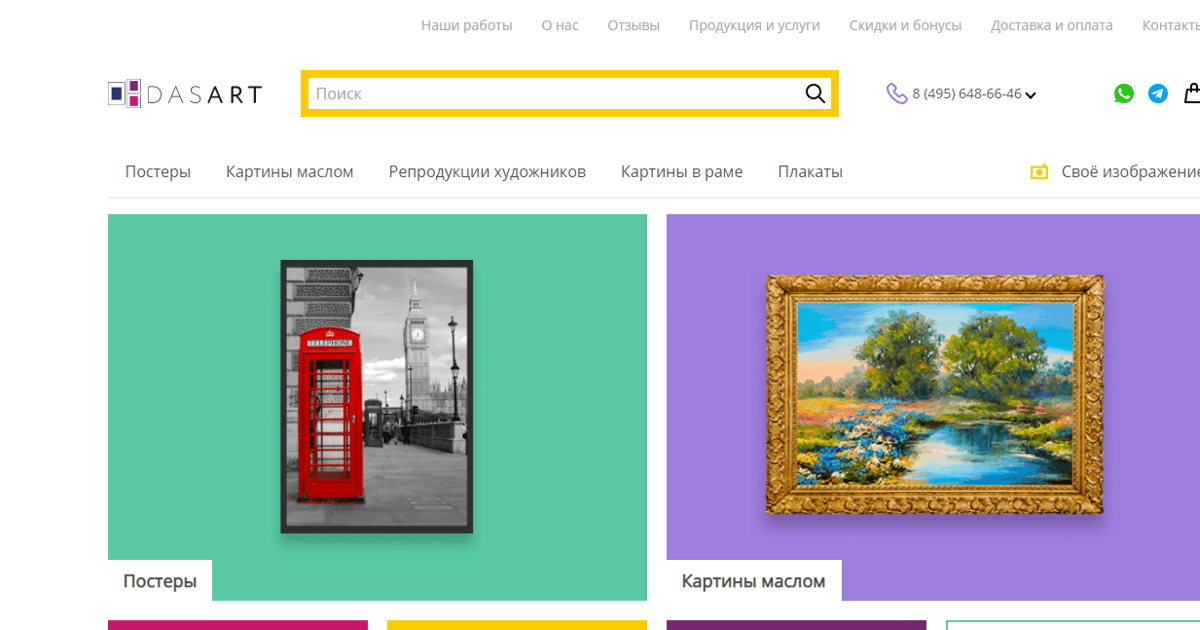Viewport: 1200px width, 630px height.
Task: Click the search magnifier icon
Action: [815, 94]
